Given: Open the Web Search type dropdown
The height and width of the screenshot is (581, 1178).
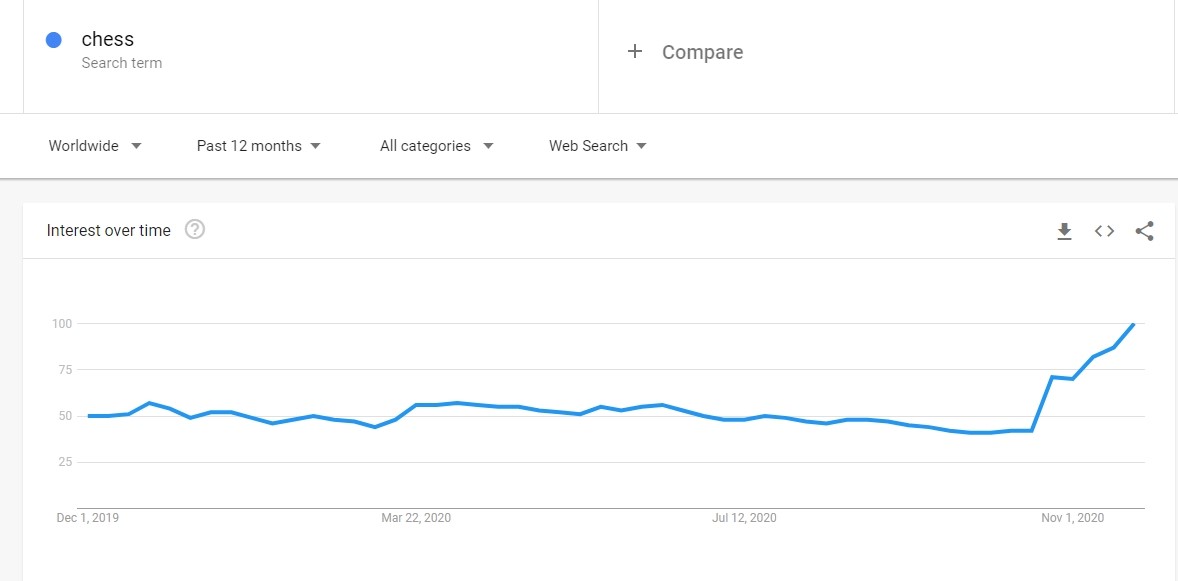Looking at the screenshot, I should click(597, 146).
